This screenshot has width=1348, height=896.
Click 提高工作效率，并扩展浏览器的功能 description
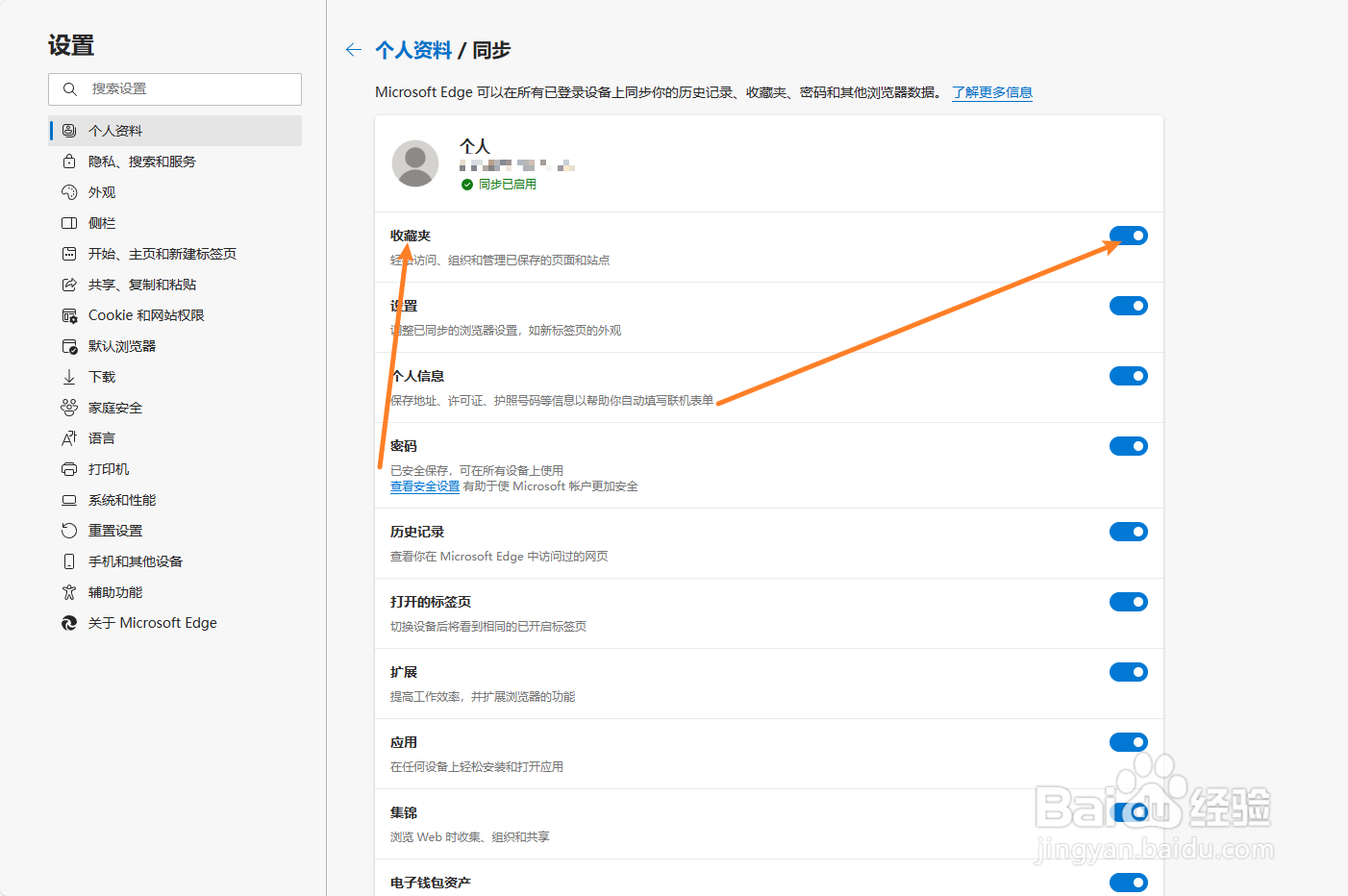coord(483,697)
